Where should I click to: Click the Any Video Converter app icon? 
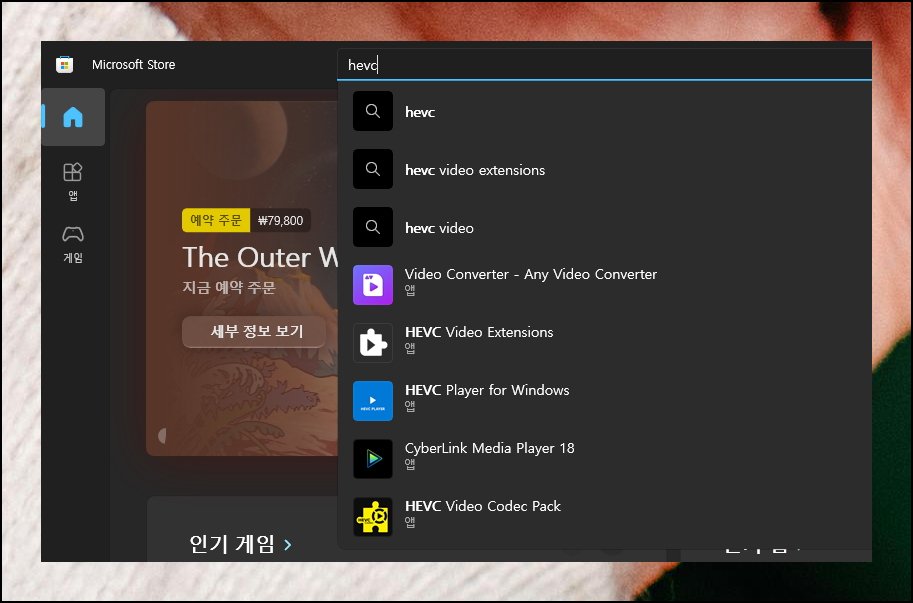373,285
